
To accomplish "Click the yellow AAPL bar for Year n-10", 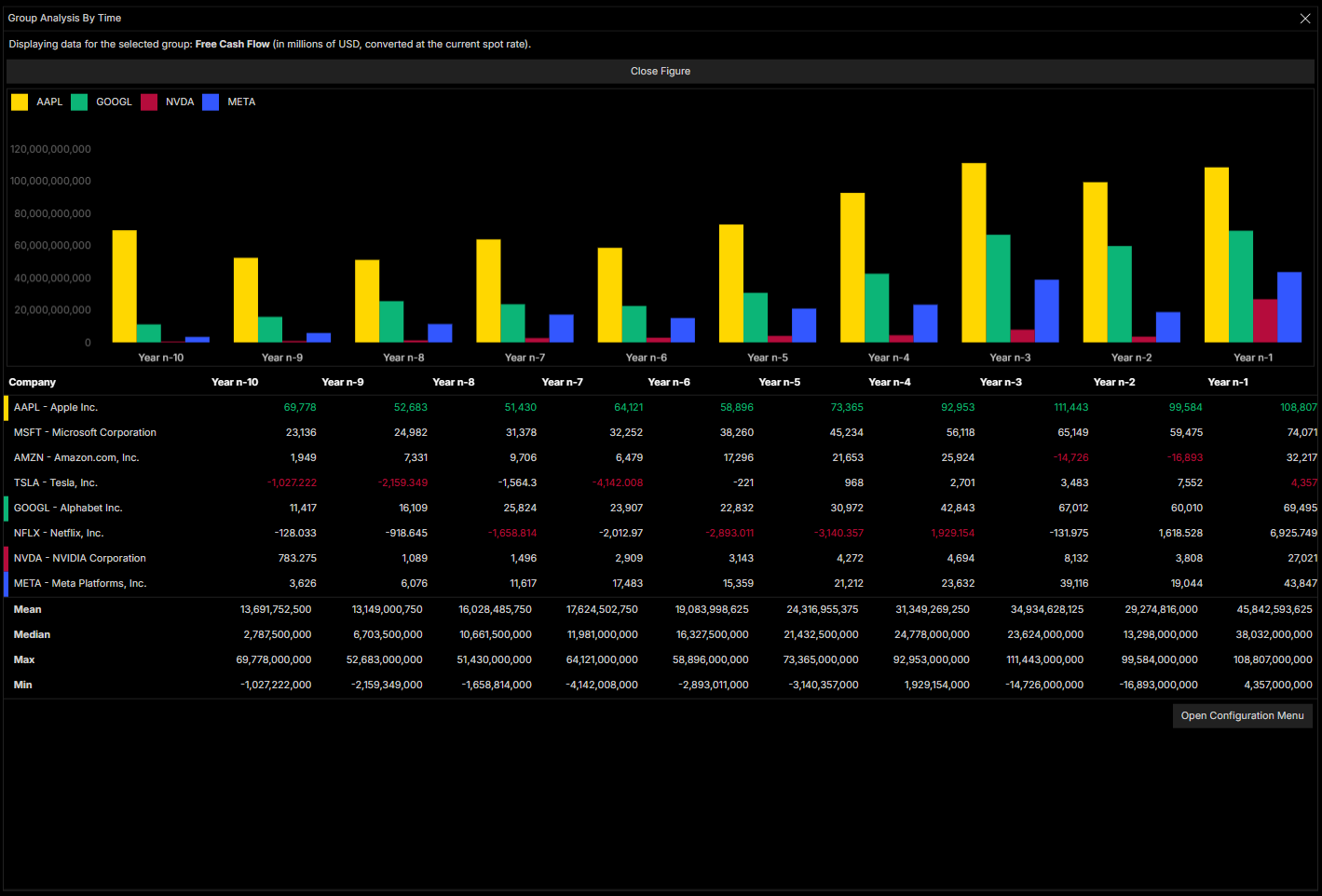I will pos(124,286).
